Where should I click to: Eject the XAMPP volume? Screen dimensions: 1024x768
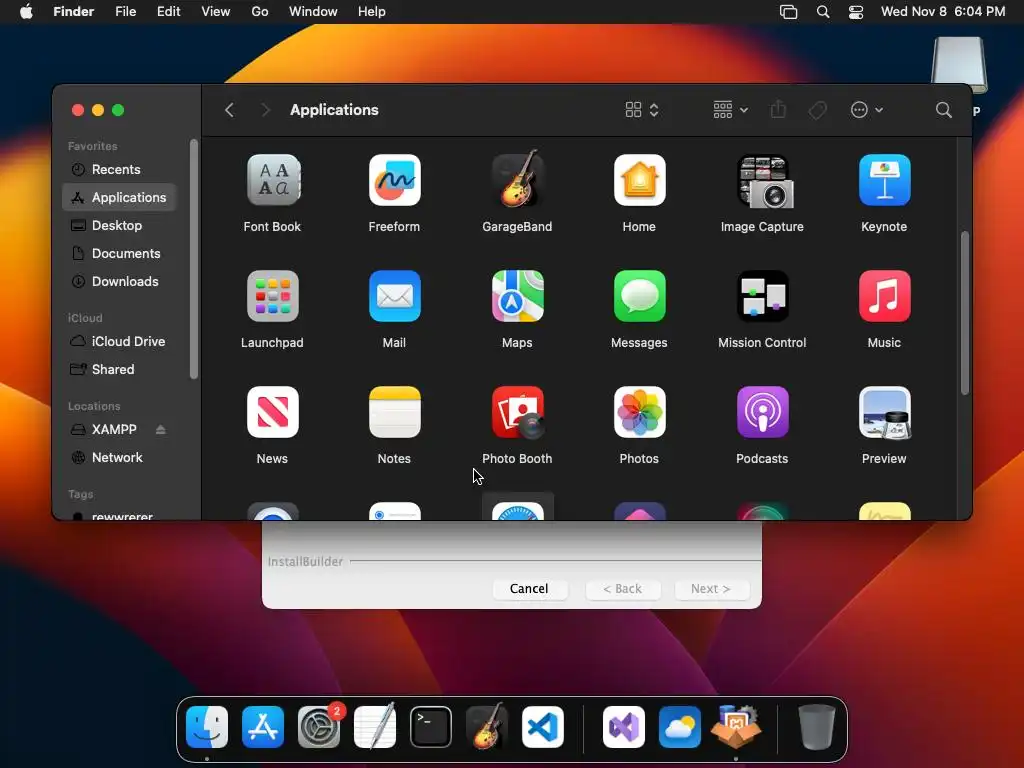161,430
